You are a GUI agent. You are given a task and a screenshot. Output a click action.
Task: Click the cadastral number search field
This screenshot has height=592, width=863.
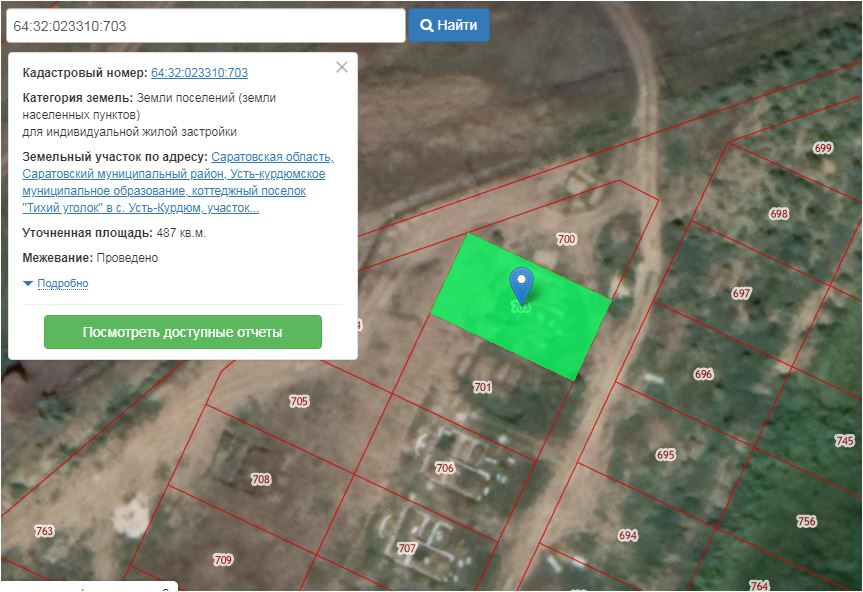pos(205,25)
